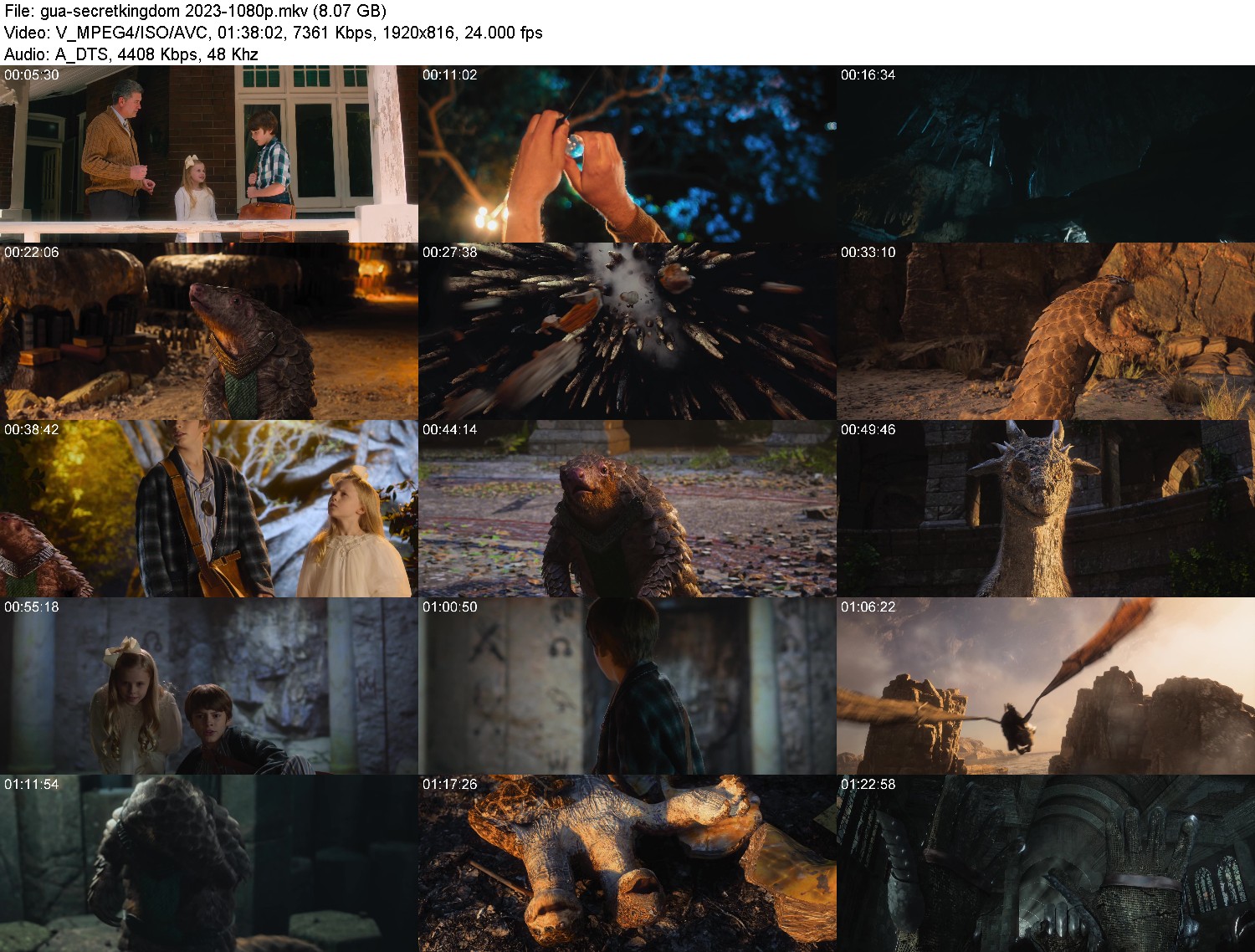This screenshot has width=1255, height=952.
Task: Open the thumbnail at 00:11:02
Action: click(x=627, y=154)
